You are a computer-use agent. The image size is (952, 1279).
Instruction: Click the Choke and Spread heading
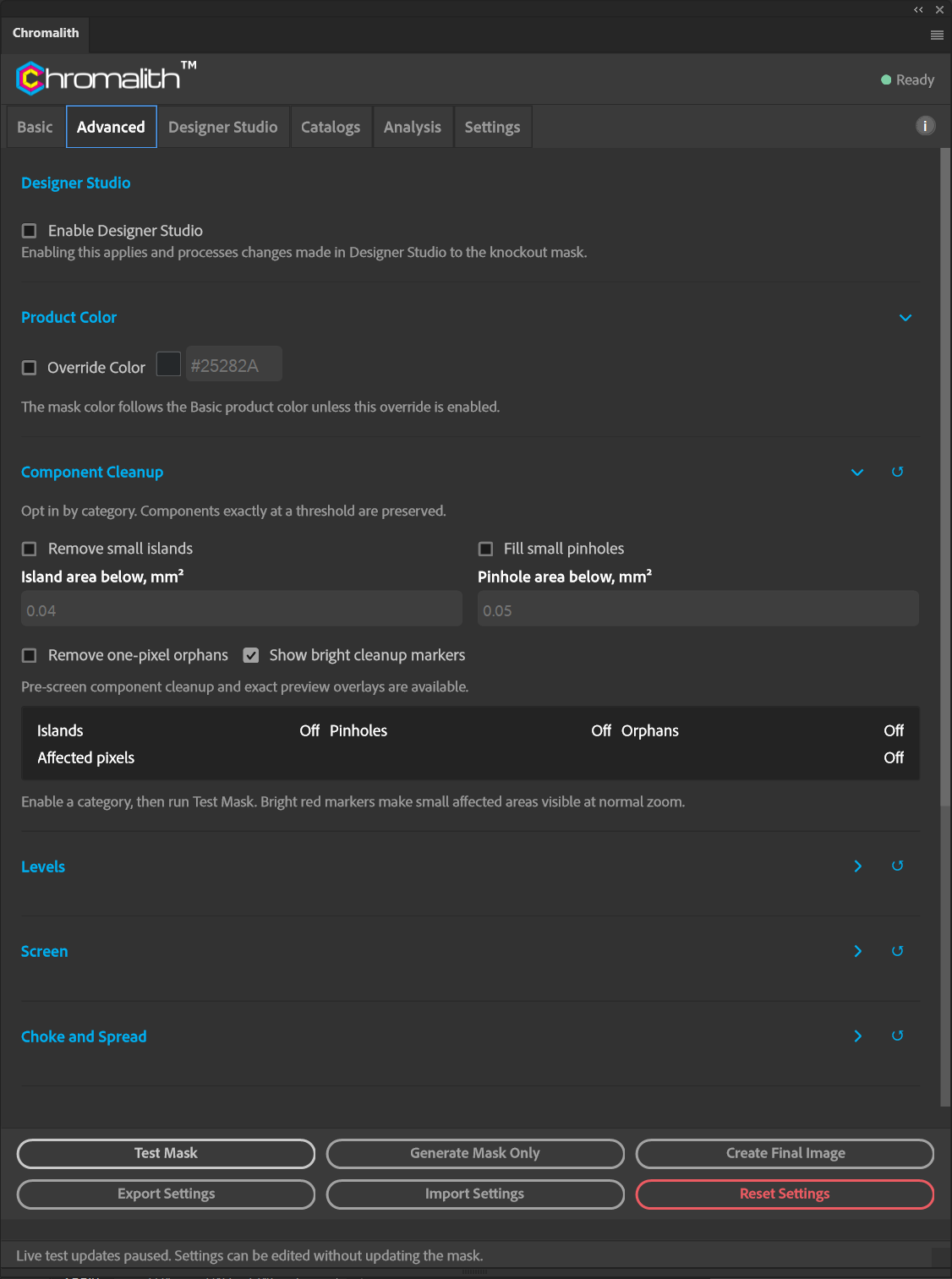pyautogui.click(x=84, y=1036)
